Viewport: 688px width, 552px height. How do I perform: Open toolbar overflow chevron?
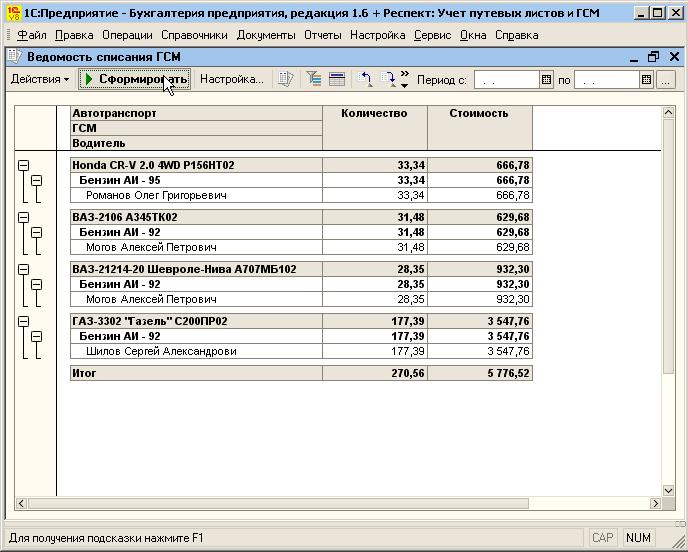point(405,79)
